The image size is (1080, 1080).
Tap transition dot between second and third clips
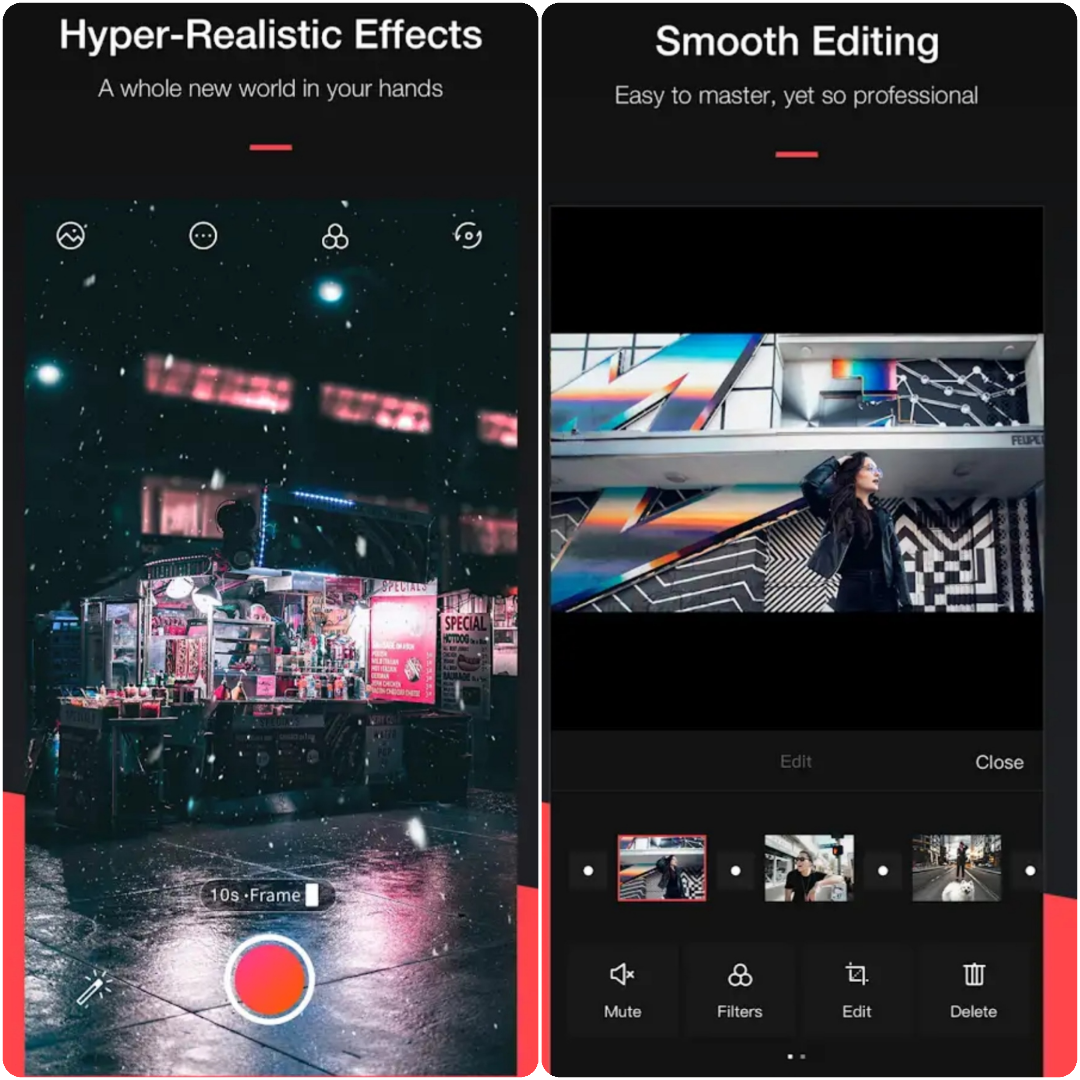click(x=882, y=870)
